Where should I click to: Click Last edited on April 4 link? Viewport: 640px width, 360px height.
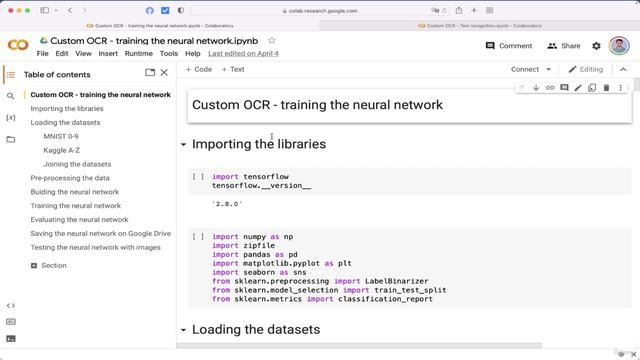coord(243,53)
